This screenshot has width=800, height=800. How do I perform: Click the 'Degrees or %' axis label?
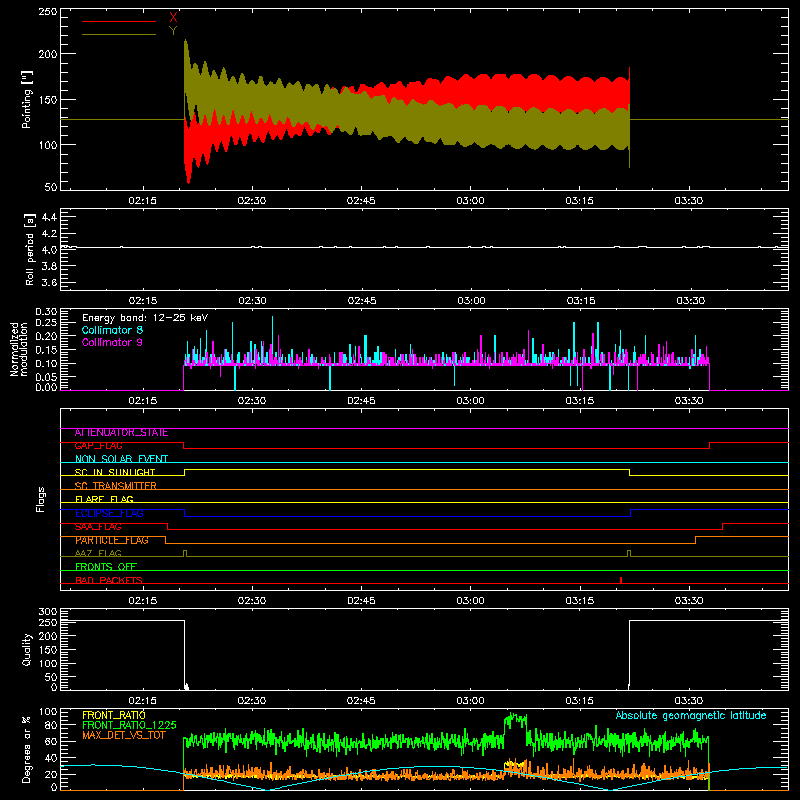click(x=27, y=749)
